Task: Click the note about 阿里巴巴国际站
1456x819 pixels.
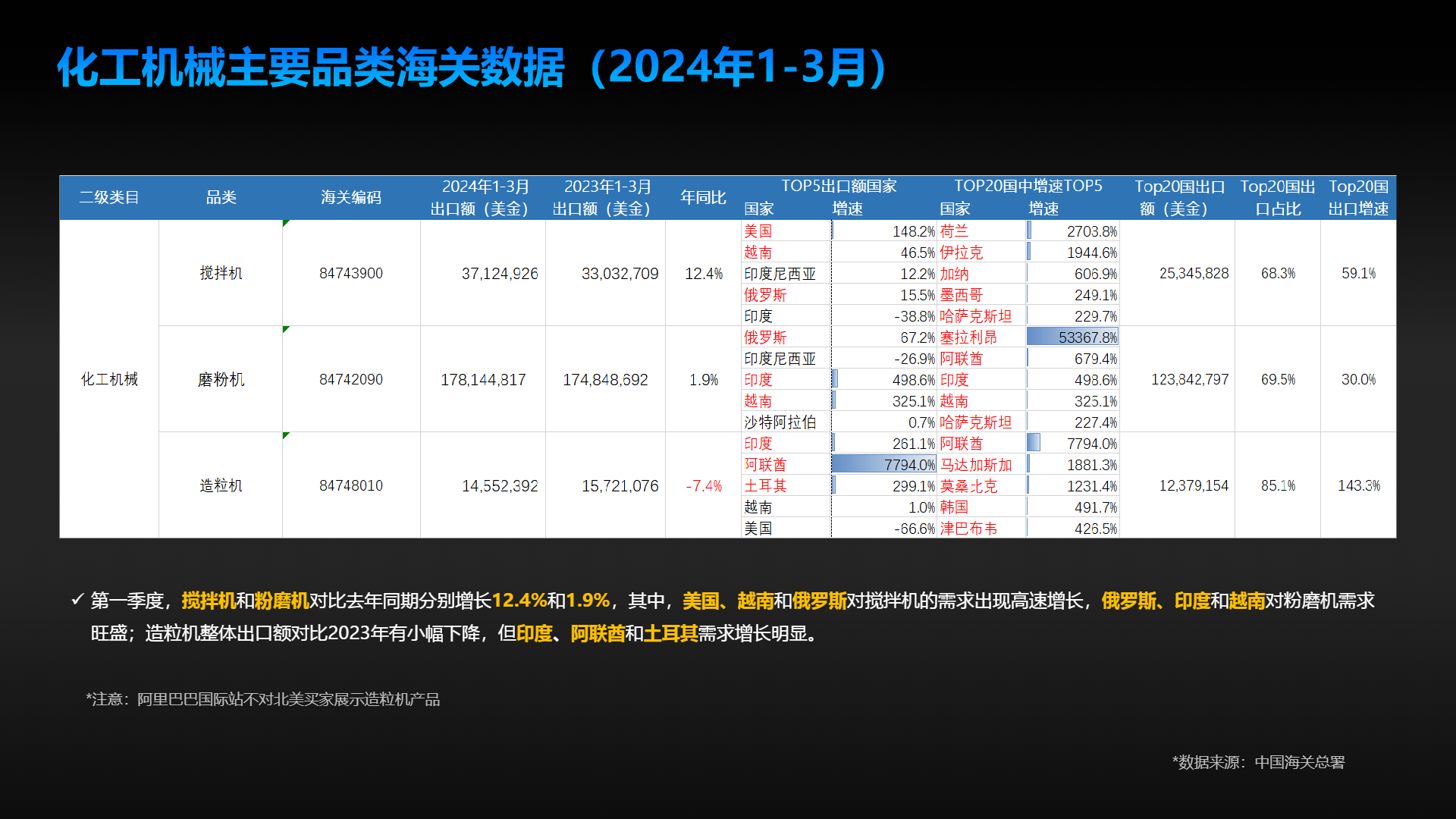Action: [x=262, y=699]
